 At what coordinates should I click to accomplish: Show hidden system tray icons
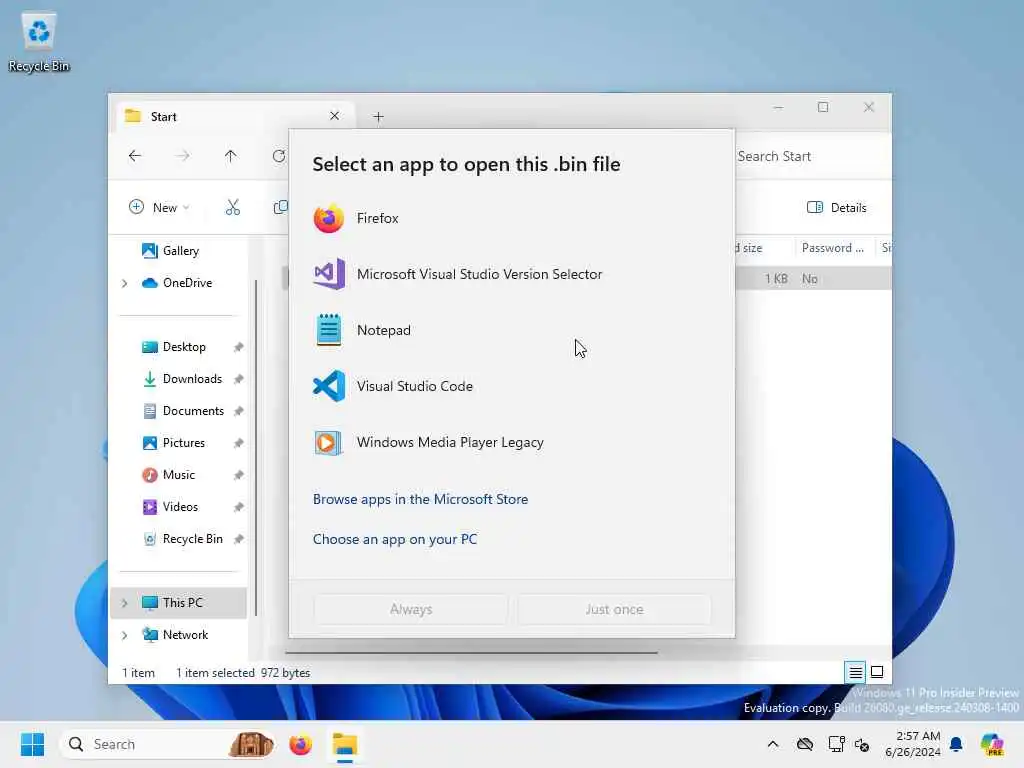tap(773, 744)
